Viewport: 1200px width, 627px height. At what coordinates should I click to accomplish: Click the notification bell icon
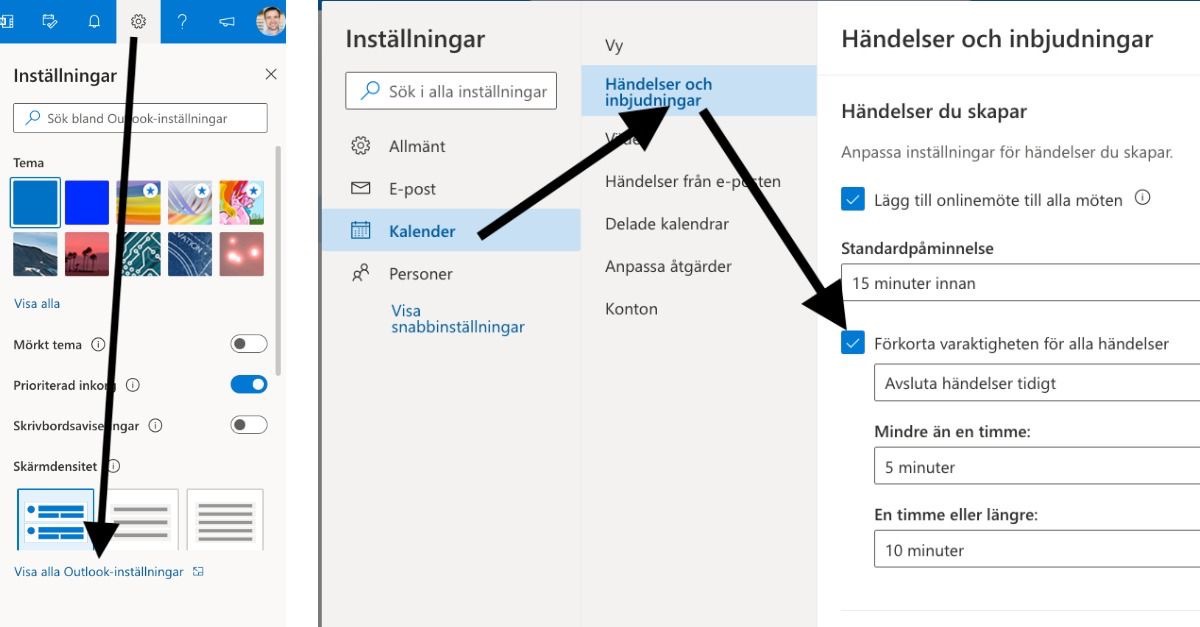pos(94,21)
